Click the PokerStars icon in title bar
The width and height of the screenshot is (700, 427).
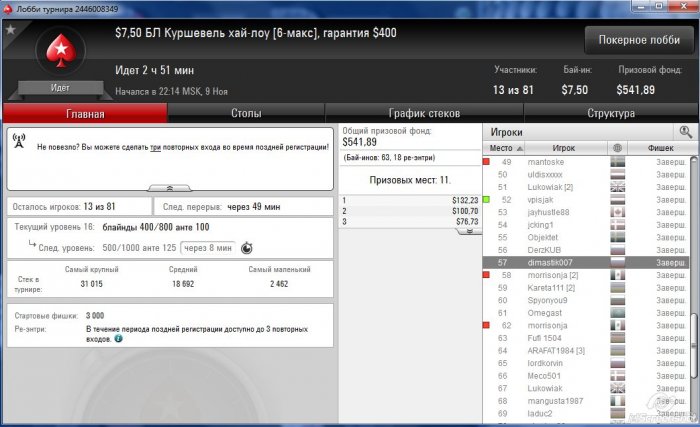coord(8,9)
